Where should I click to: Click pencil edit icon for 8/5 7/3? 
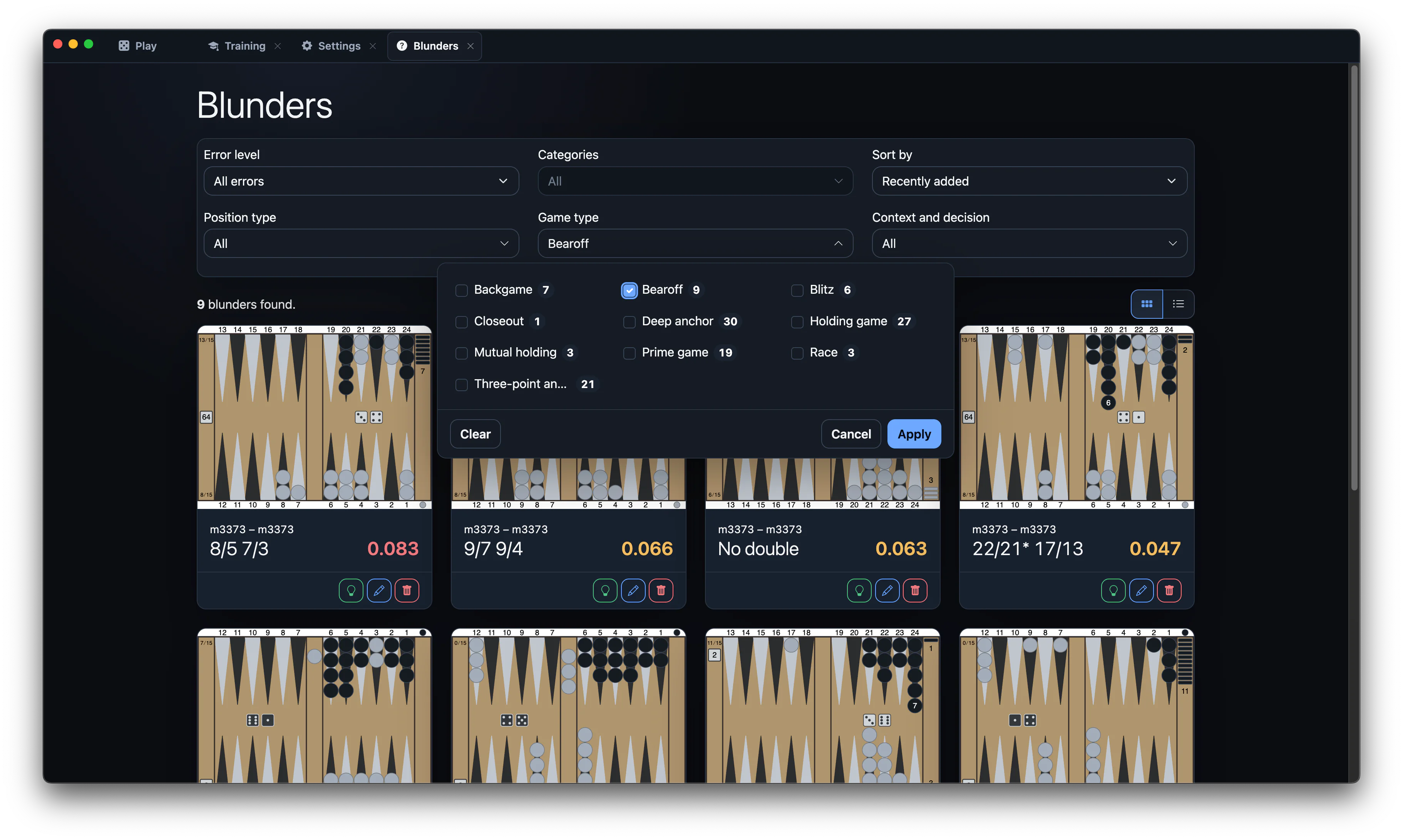tap(378, 591)
